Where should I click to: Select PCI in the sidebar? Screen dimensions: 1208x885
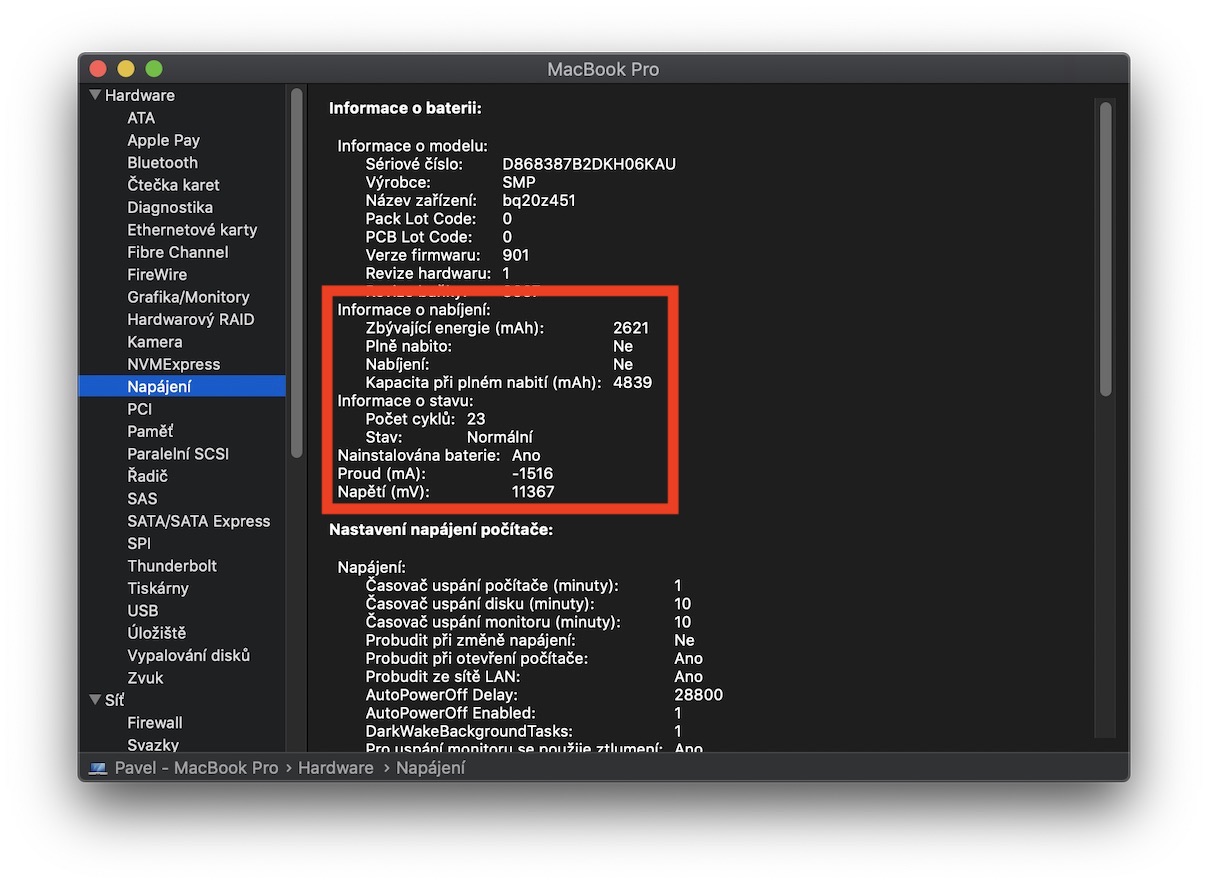[x=139, y=409]
